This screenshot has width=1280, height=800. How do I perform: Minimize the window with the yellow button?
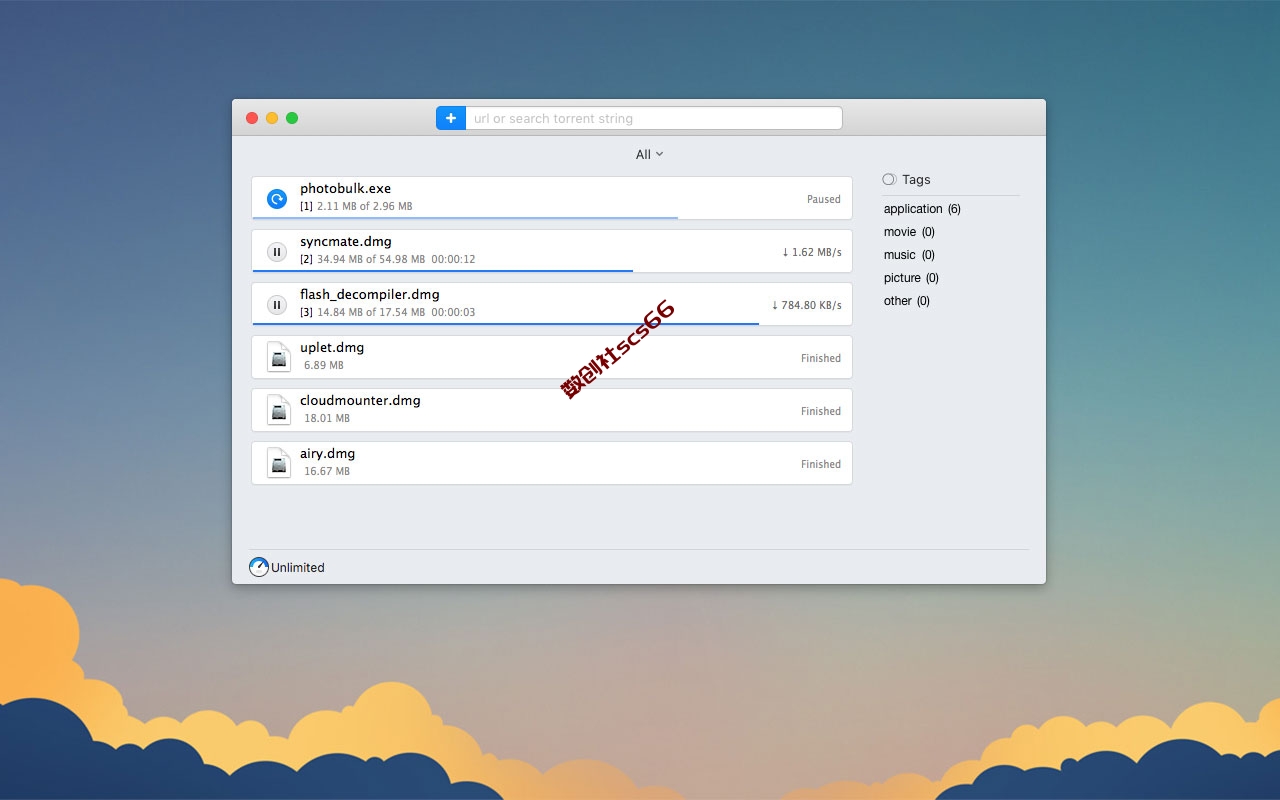(272, 118)
